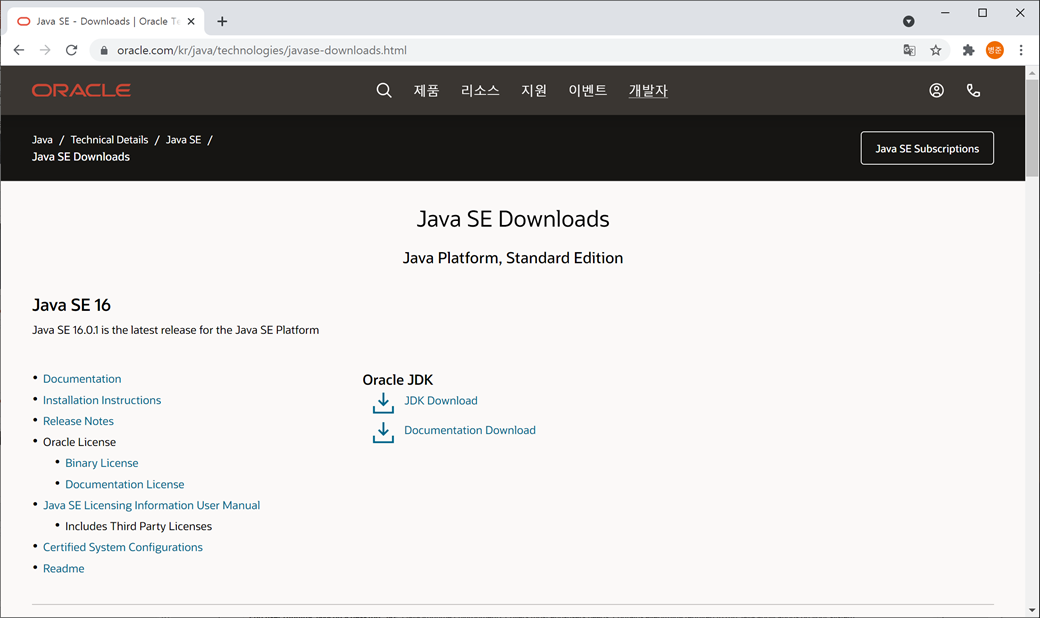This screenshot has width=1040, height=618.
Task: Click the Java SE 16.0.1 latest release sentence
Action: (x=176, y=330)
